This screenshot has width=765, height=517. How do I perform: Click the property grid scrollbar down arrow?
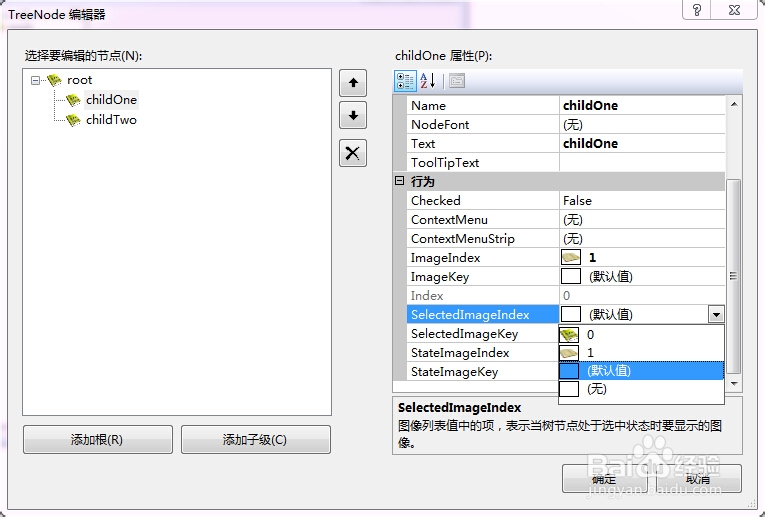point(734,384)
